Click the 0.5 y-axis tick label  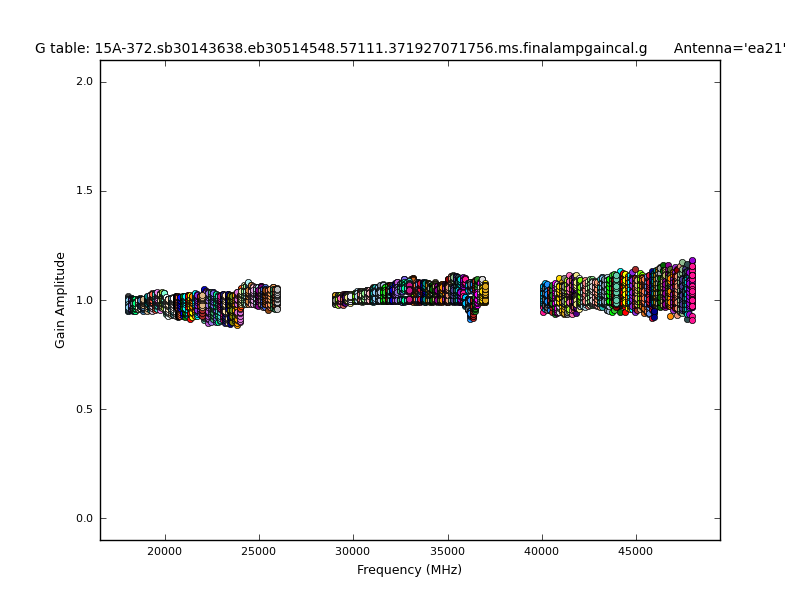85,409
